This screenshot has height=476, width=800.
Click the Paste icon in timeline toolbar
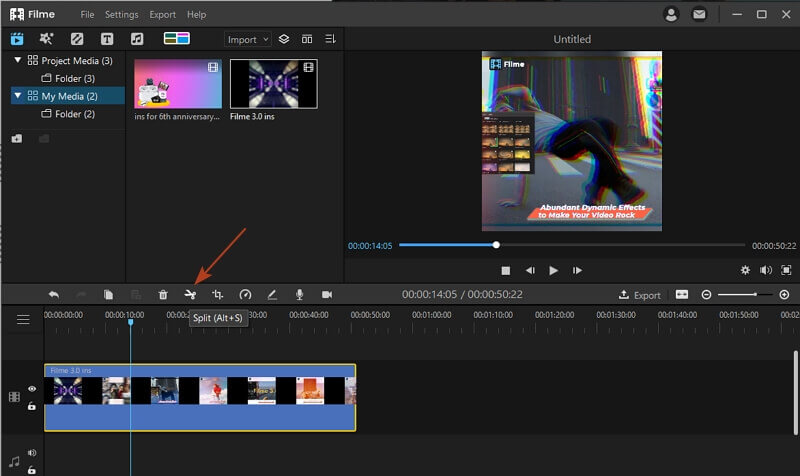point(136,294)
